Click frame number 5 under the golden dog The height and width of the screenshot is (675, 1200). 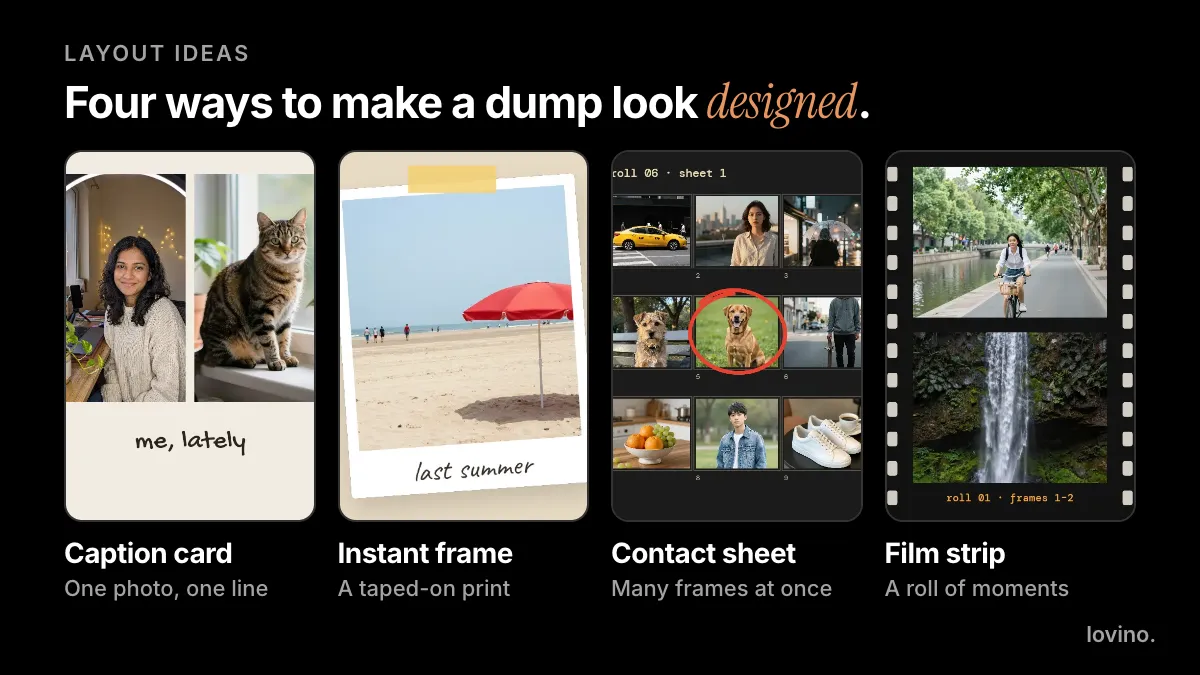[x=698, y=377]
